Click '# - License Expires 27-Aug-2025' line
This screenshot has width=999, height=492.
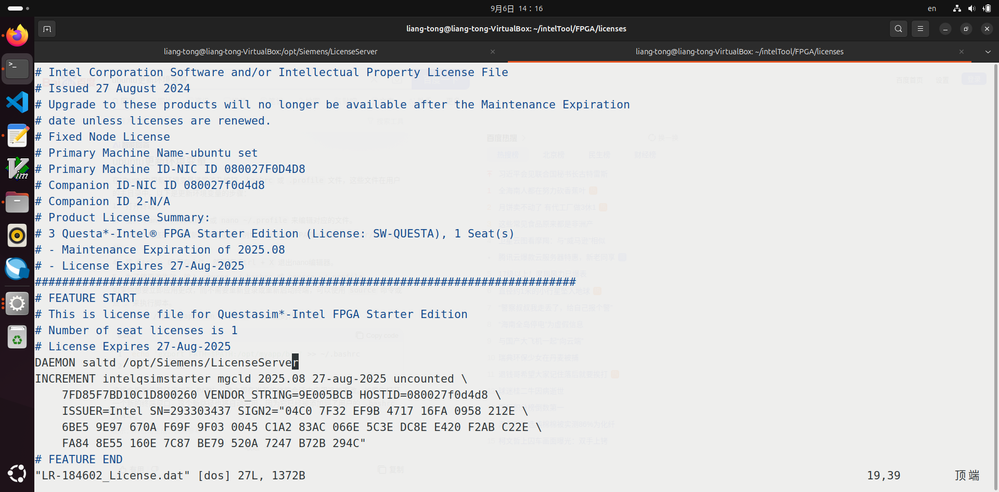pos(139,266)
